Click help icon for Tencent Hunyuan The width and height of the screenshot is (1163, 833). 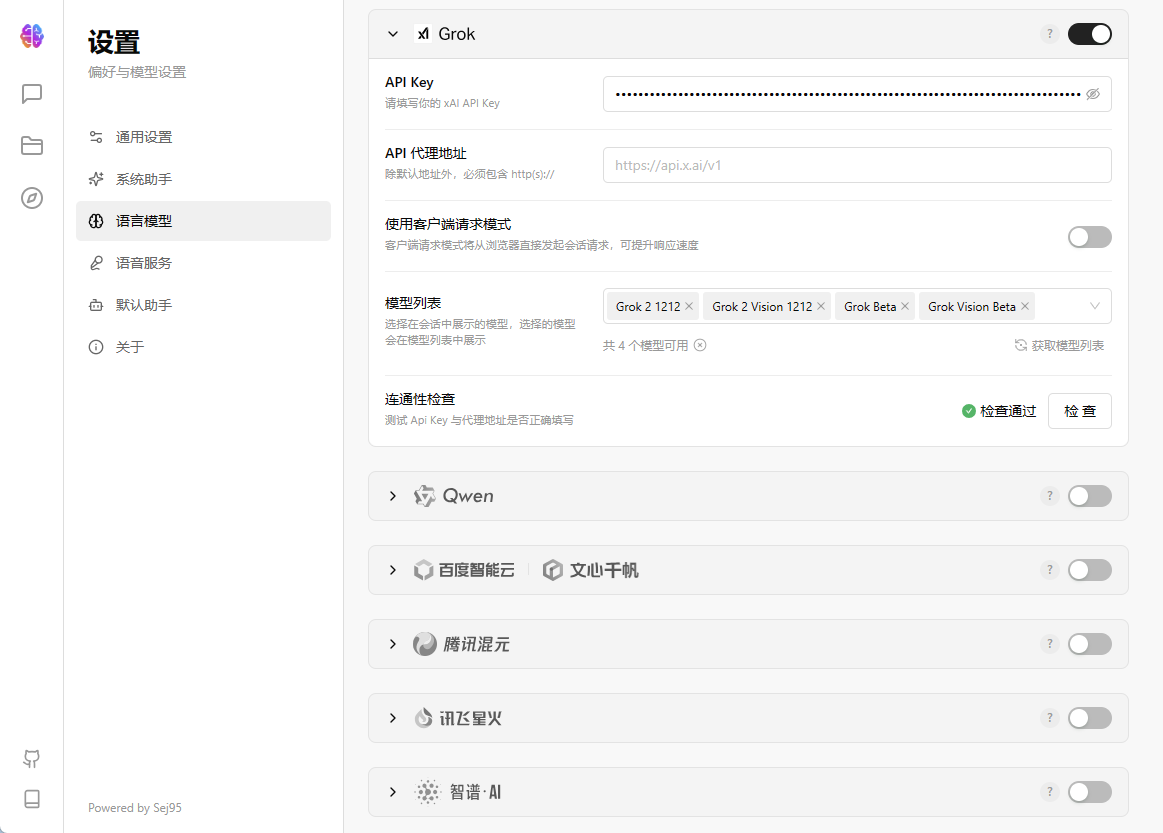[1050, 644]
